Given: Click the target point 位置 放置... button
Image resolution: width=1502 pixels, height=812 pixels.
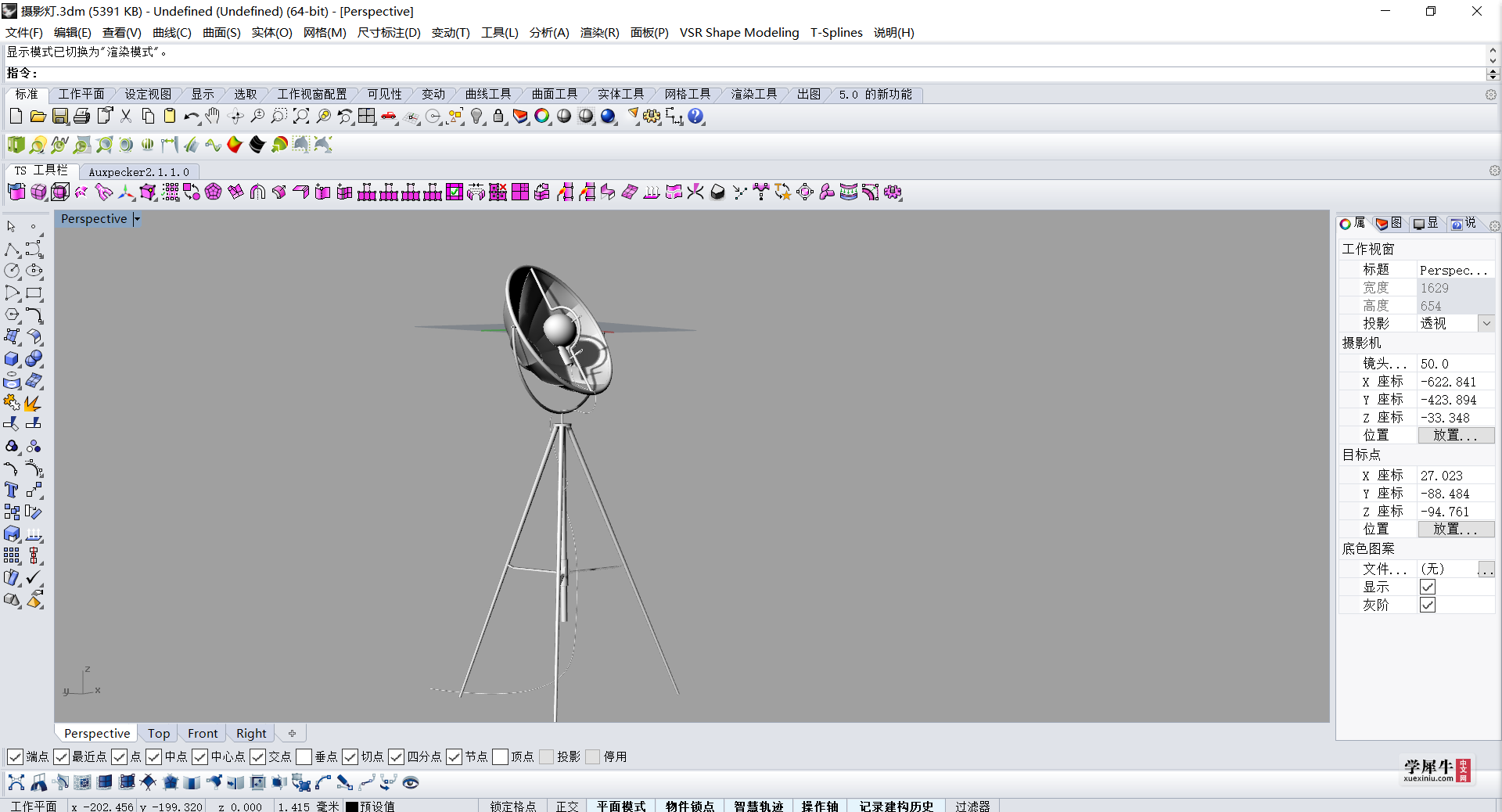Looking at the screenshot, I should [1456, 529].
